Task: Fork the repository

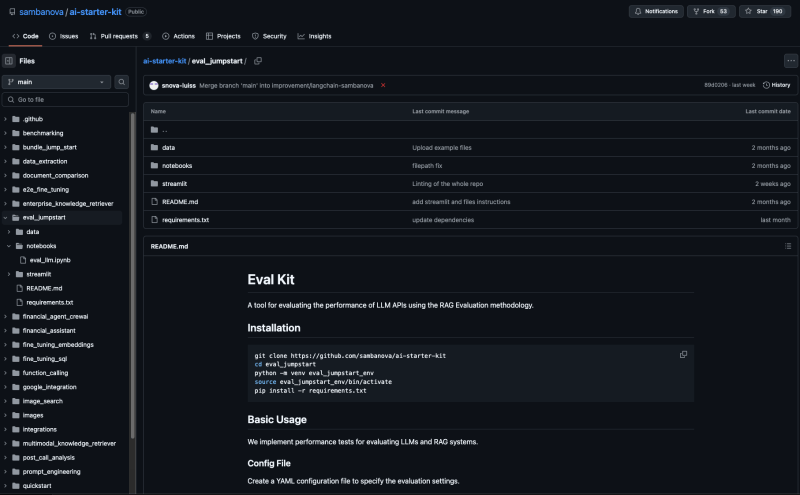Action: pyautogui.click(x=711, y=11)
